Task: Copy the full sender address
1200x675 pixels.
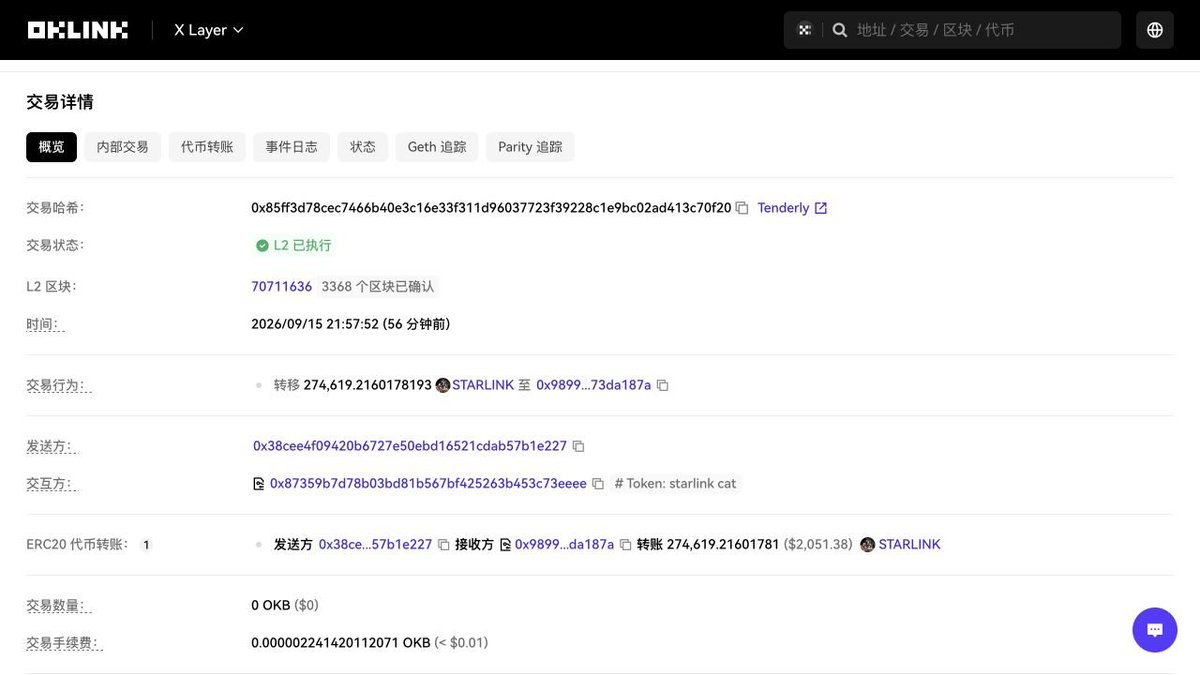Action: click(578, 446)
